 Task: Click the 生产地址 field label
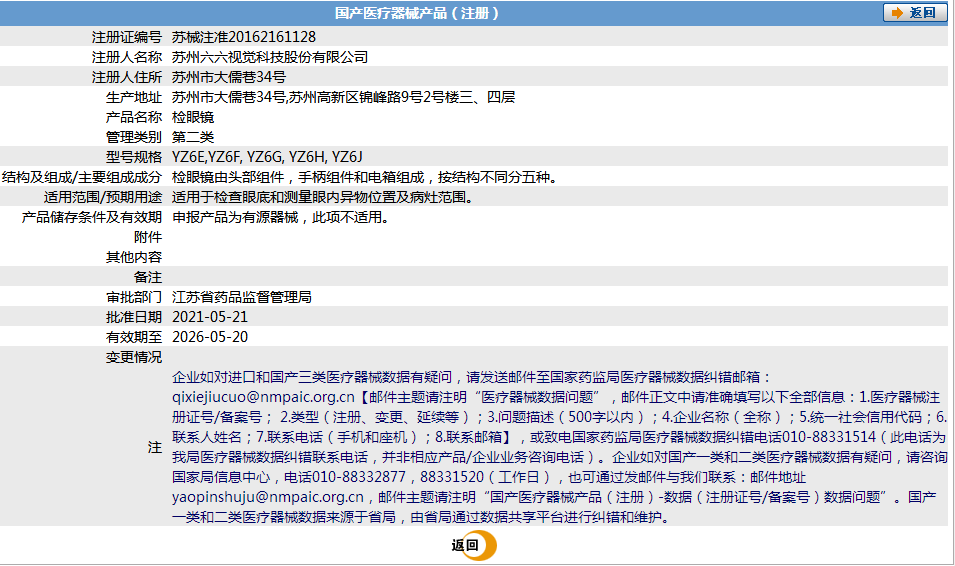coord(134,97)
